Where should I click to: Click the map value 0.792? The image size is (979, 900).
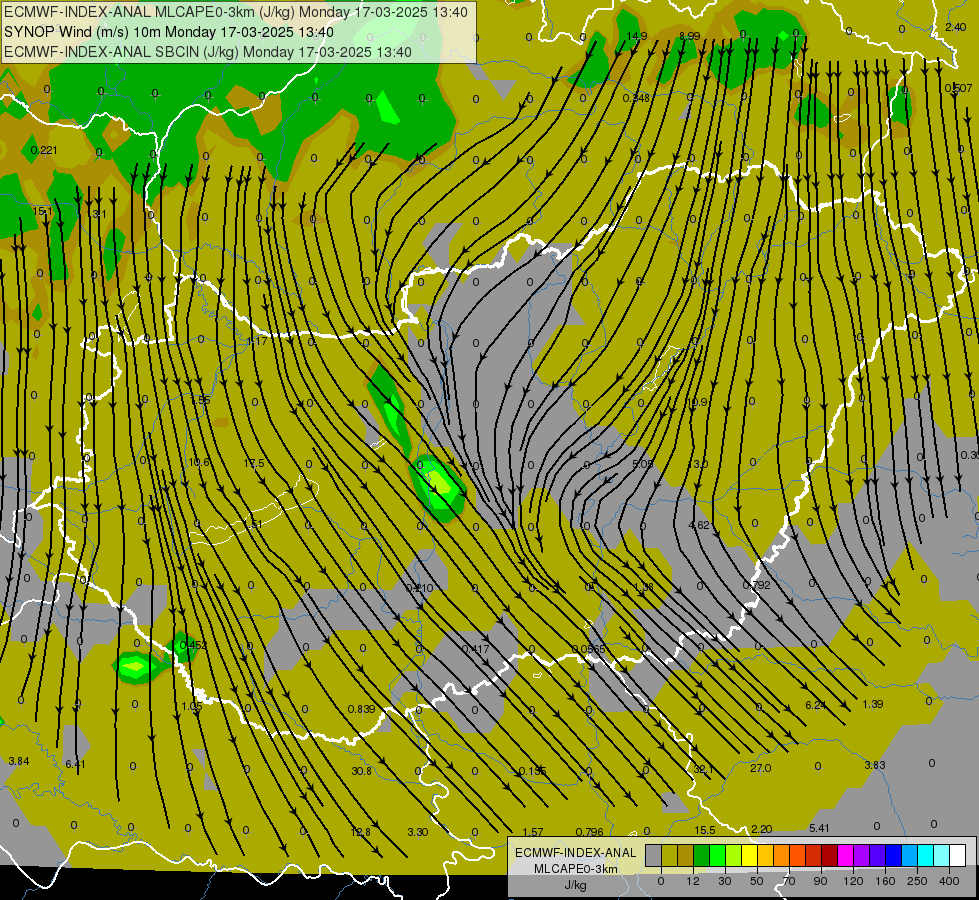click(757, 585)
